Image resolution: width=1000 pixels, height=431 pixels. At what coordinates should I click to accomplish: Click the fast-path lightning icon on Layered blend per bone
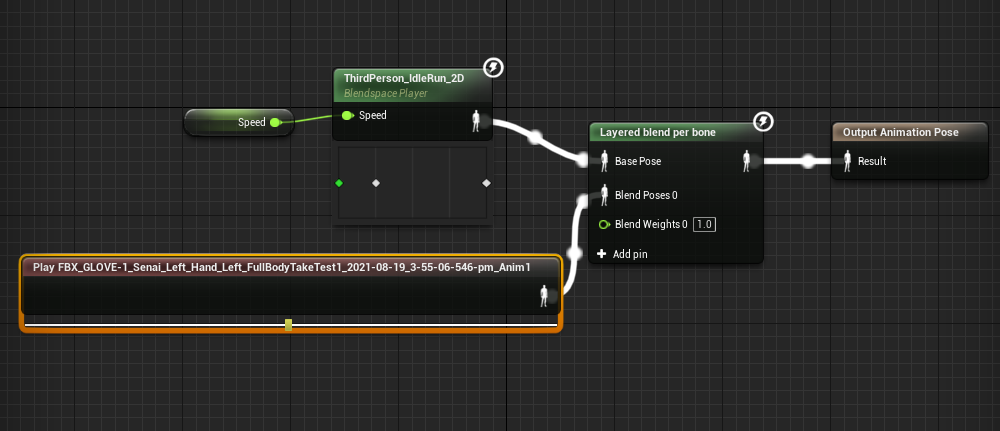click(x=763, y=121)
